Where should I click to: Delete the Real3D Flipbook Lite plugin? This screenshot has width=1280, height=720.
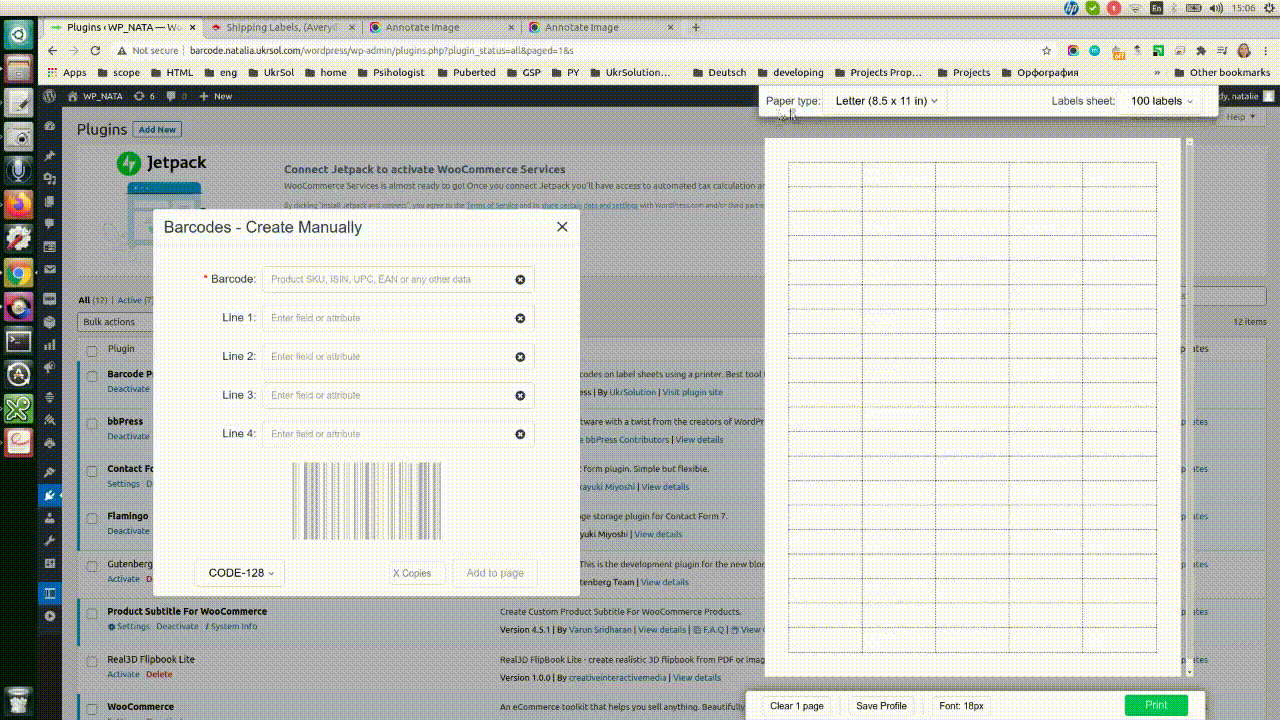159,674
